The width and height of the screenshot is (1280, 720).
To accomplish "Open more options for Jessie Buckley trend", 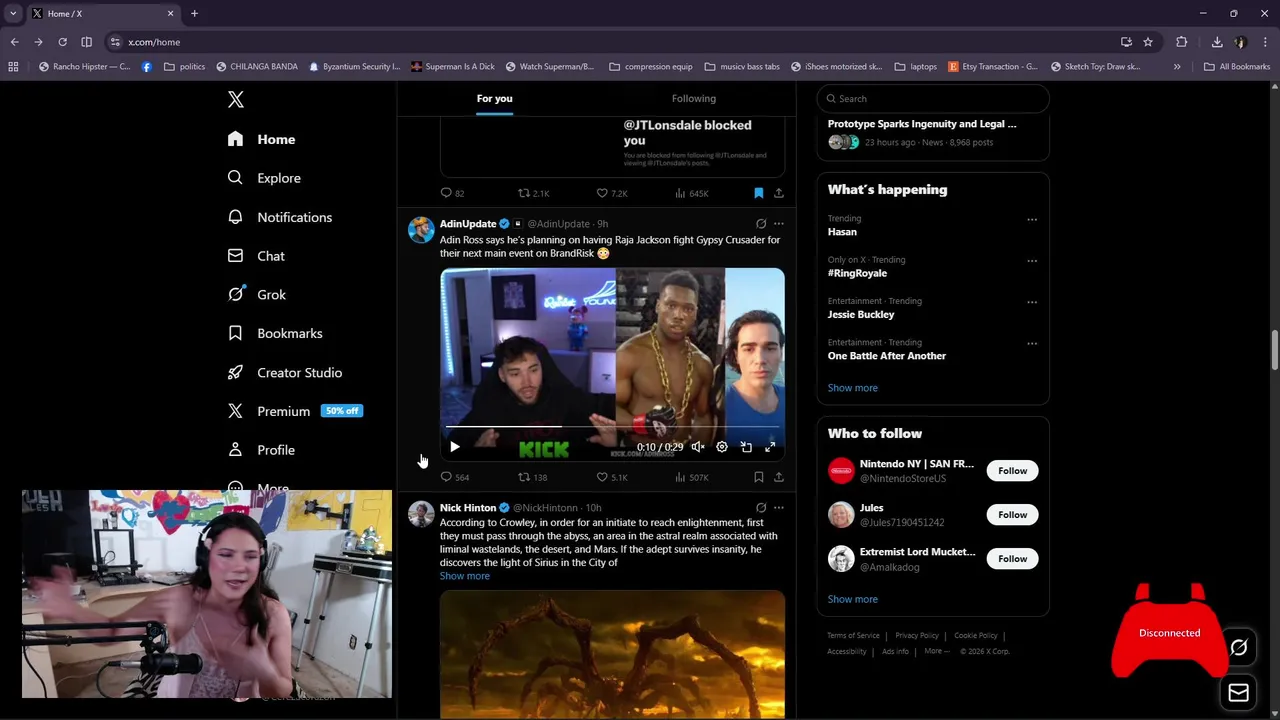I will (1032, 302).
